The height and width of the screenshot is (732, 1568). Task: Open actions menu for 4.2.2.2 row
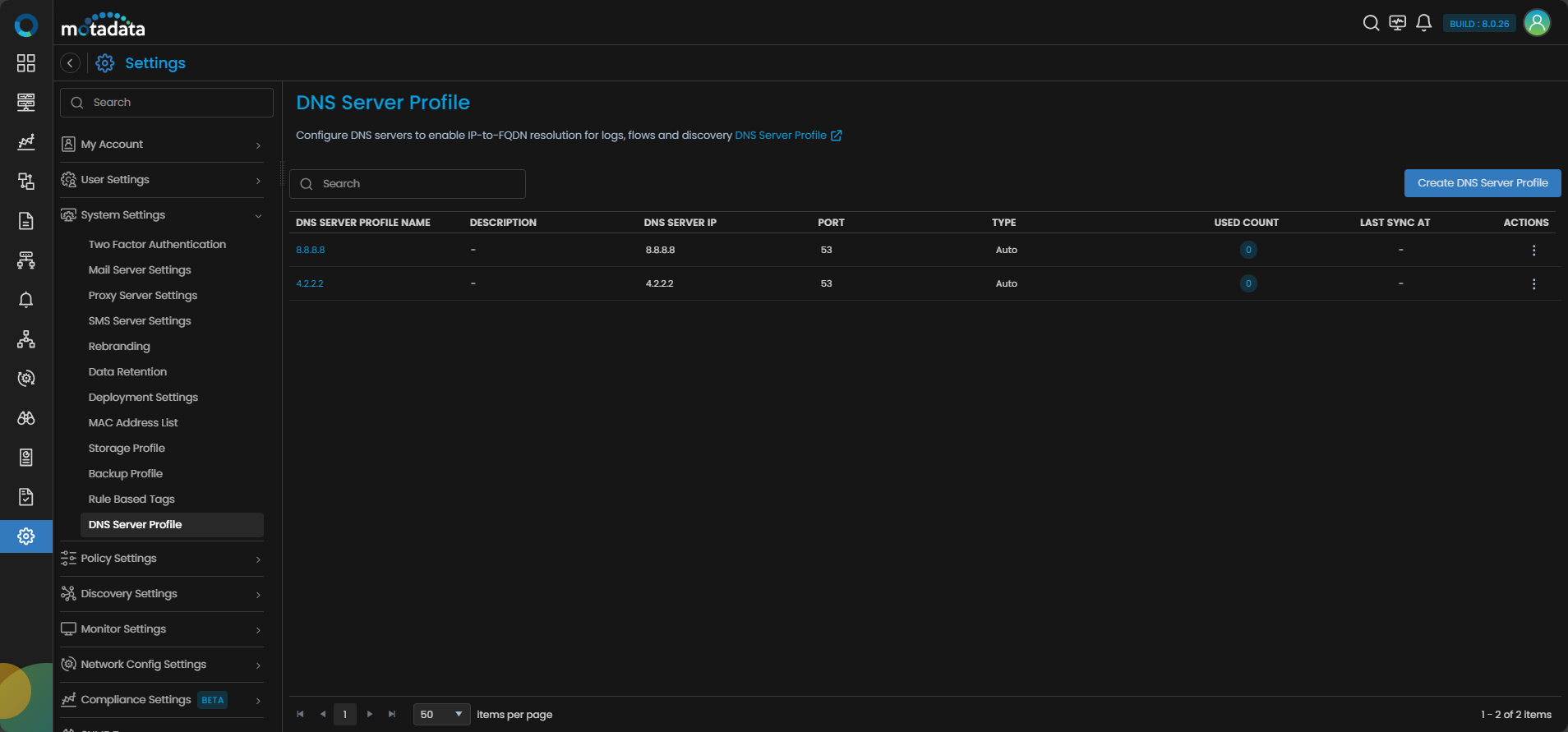pos(1533,284)
